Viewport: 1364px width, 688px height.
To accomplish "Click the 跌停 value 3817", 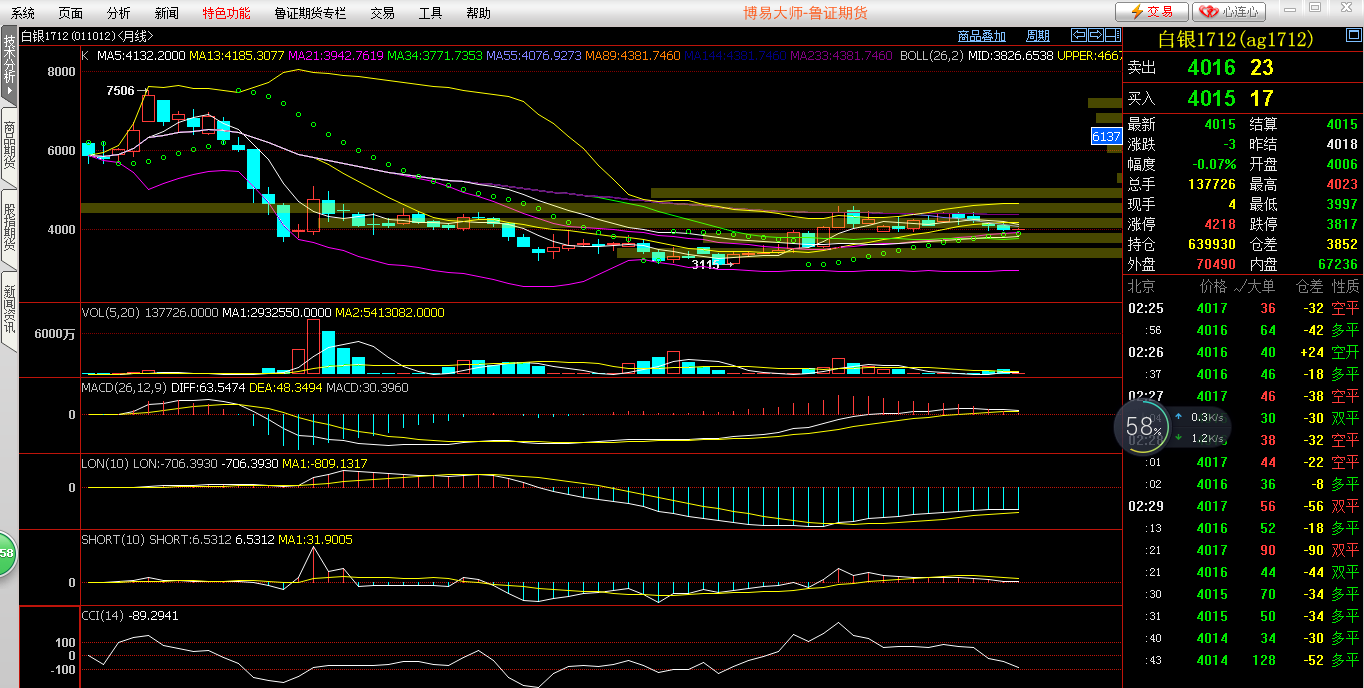I will [x=1342, y=225].
